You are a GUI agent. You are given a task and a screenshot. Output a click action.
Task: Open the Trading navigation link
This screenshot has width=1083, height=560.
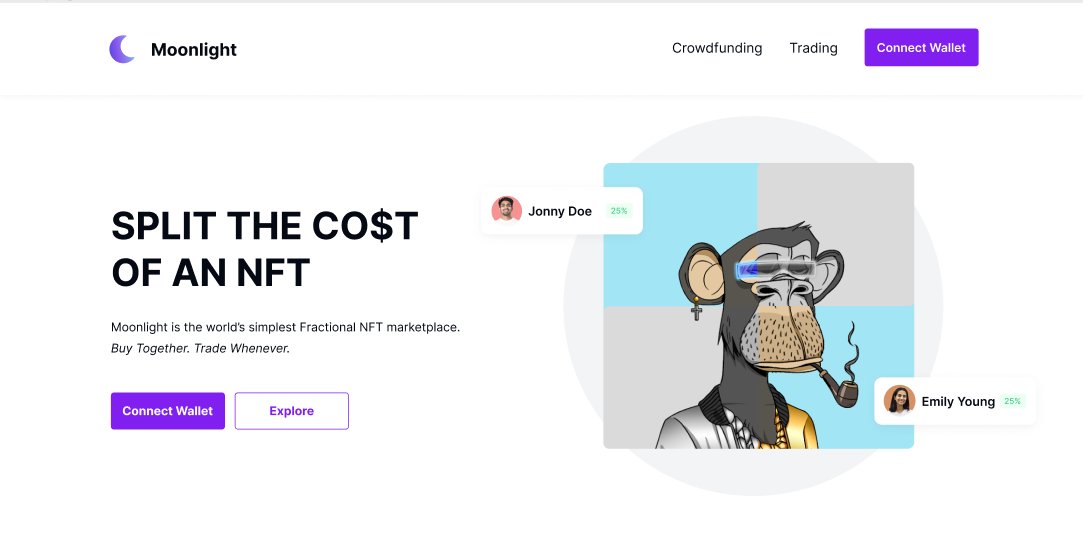point(813,48)
